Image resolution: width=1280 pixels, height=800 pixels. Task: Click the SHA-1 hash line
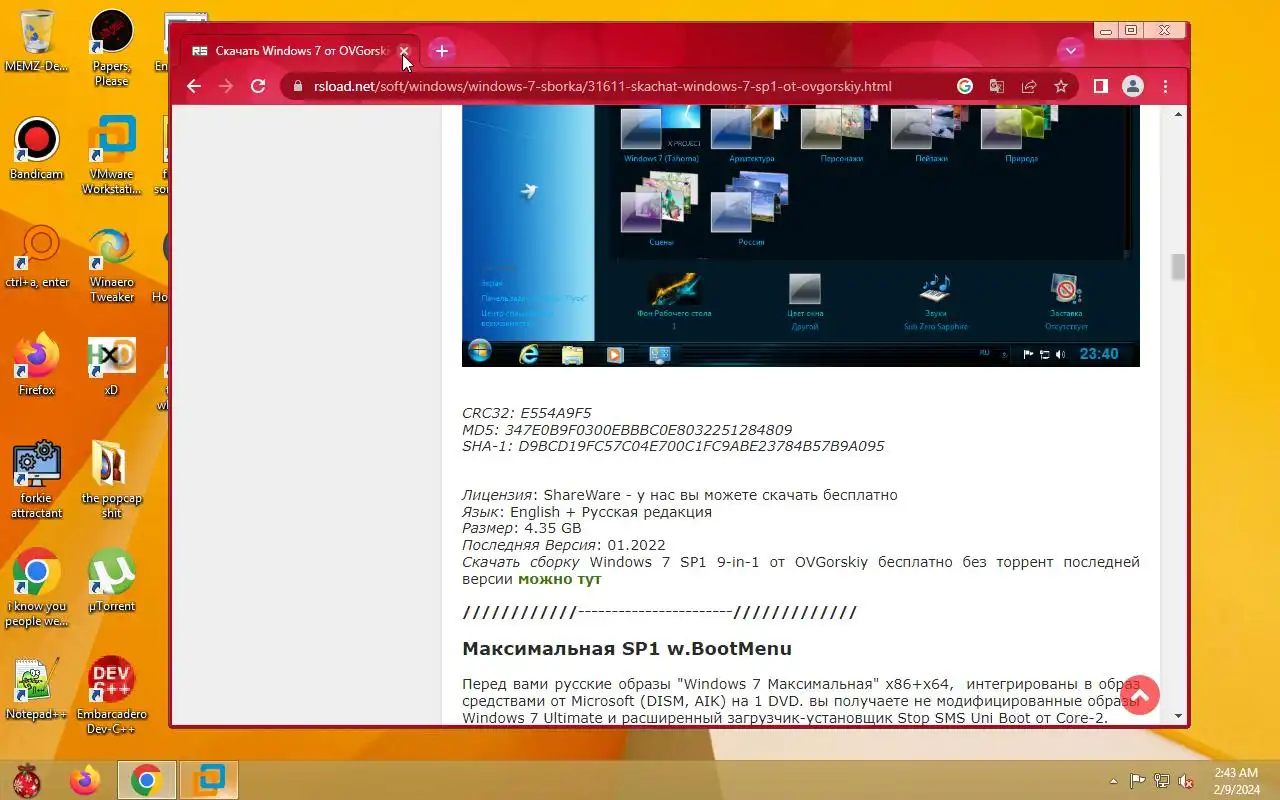click(673, 446)
